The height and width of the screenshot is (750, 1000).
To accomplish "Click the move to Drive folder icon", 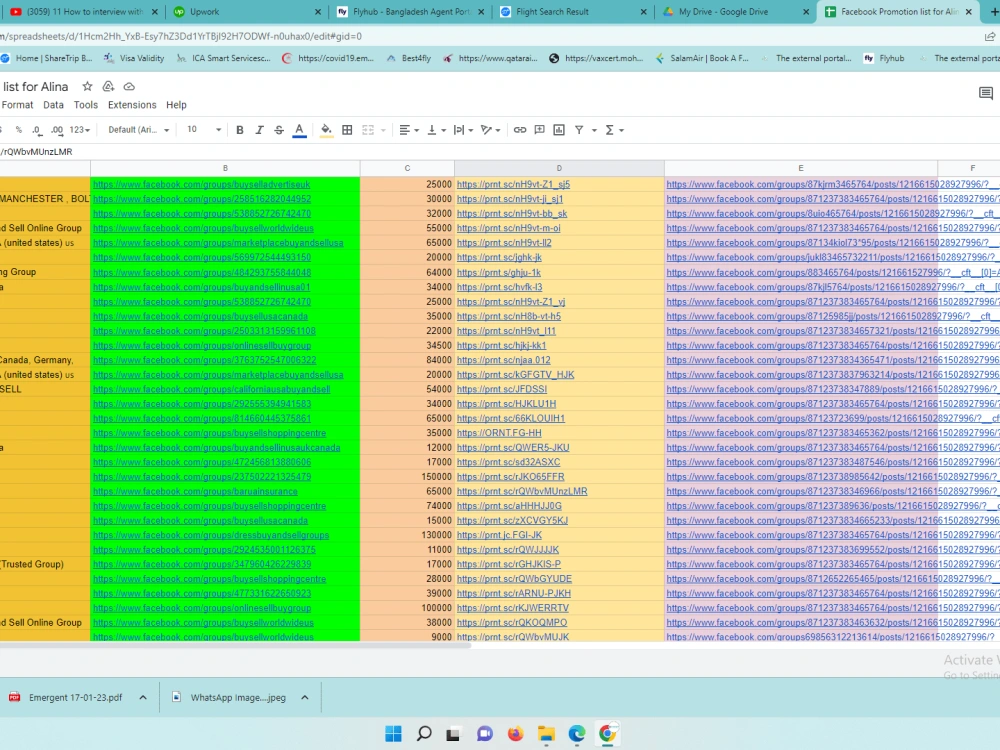I will [108, 86].
